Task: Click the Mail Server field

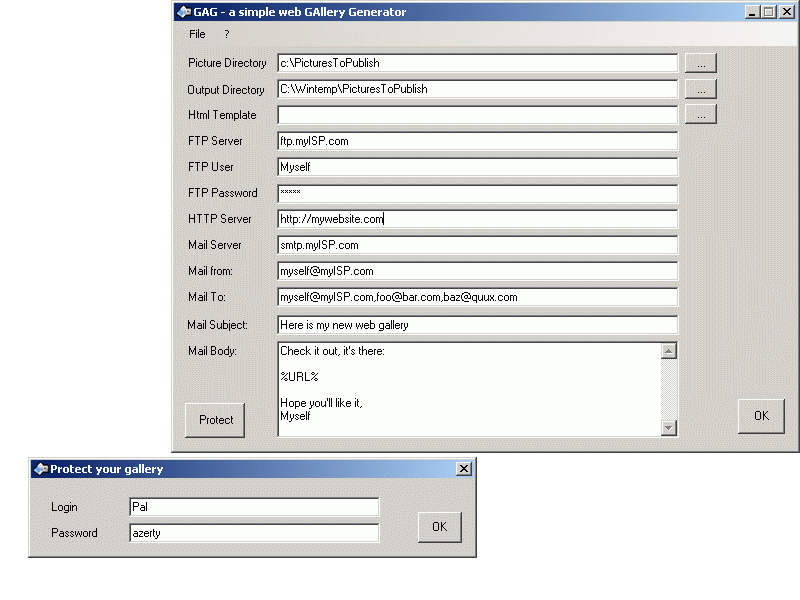Action: point(478,245)
